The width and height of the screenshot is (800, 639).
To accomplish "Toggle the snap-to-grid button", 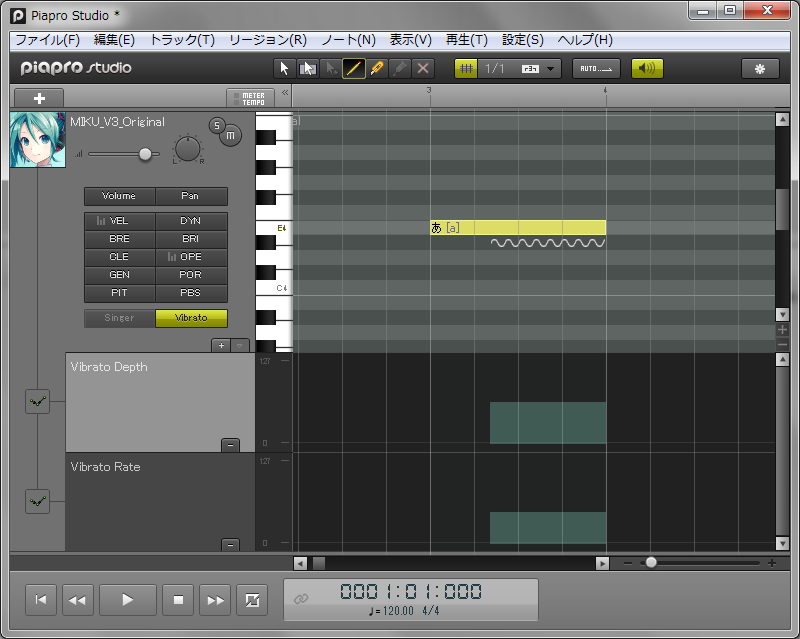I will pyautogui.click(x=466, y=68).
